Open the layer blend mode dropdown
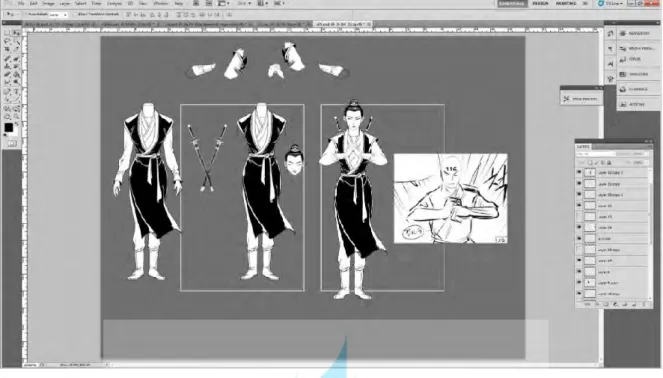This screenshot has width=663, height=378. pos(596,154)
